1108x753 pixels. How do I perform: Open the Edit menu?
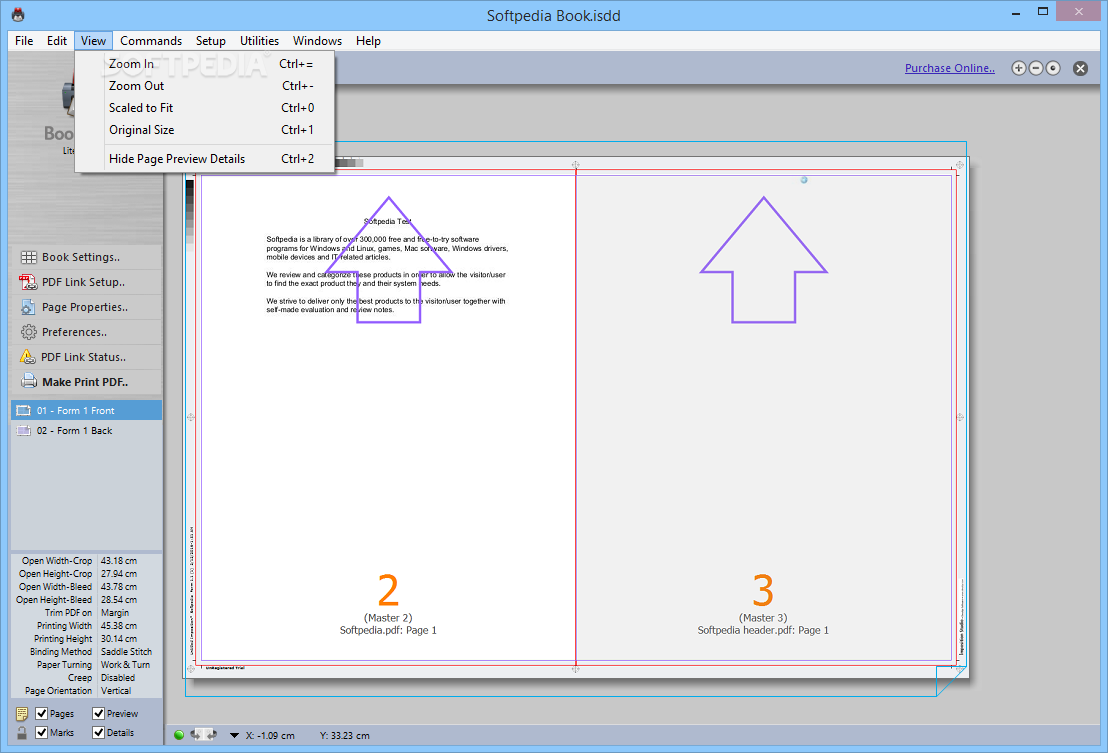pyautogui.click(x=57, y=41)
